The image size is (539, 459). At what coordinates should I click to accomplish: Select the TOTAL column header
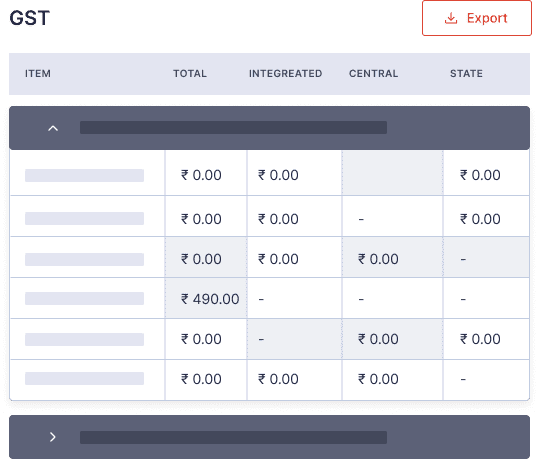tap(190, 74)
